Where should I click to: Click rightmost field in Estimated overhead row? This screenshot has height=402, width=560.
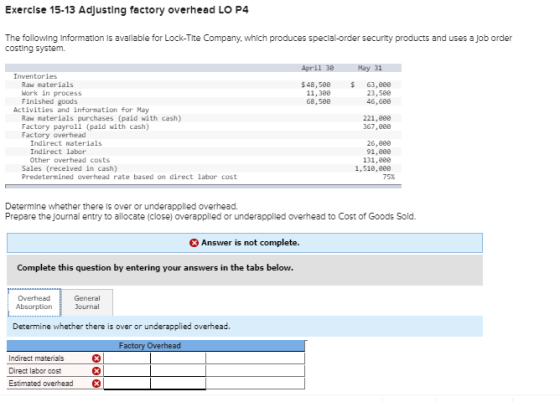pyautogui.click(x=255, y=383)
